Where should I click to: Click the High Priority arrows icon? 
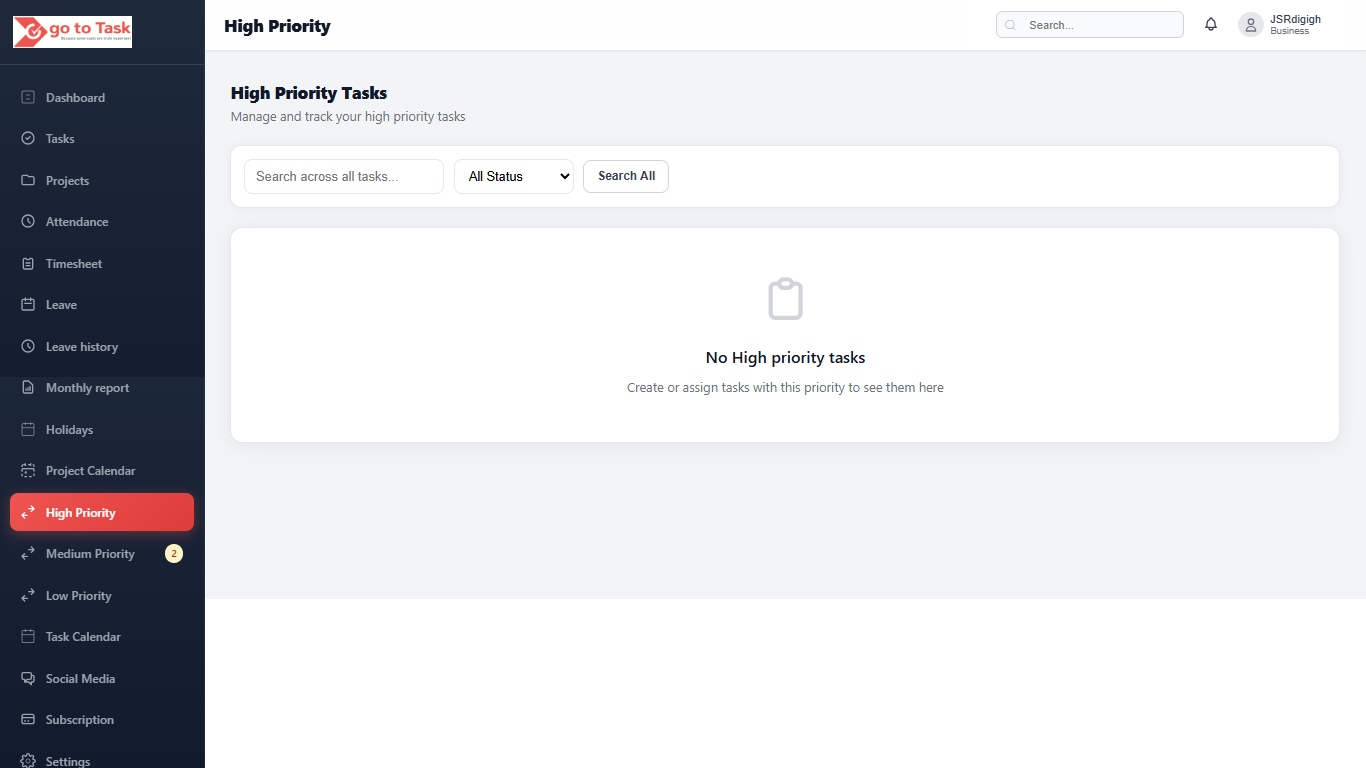point(28,512)
